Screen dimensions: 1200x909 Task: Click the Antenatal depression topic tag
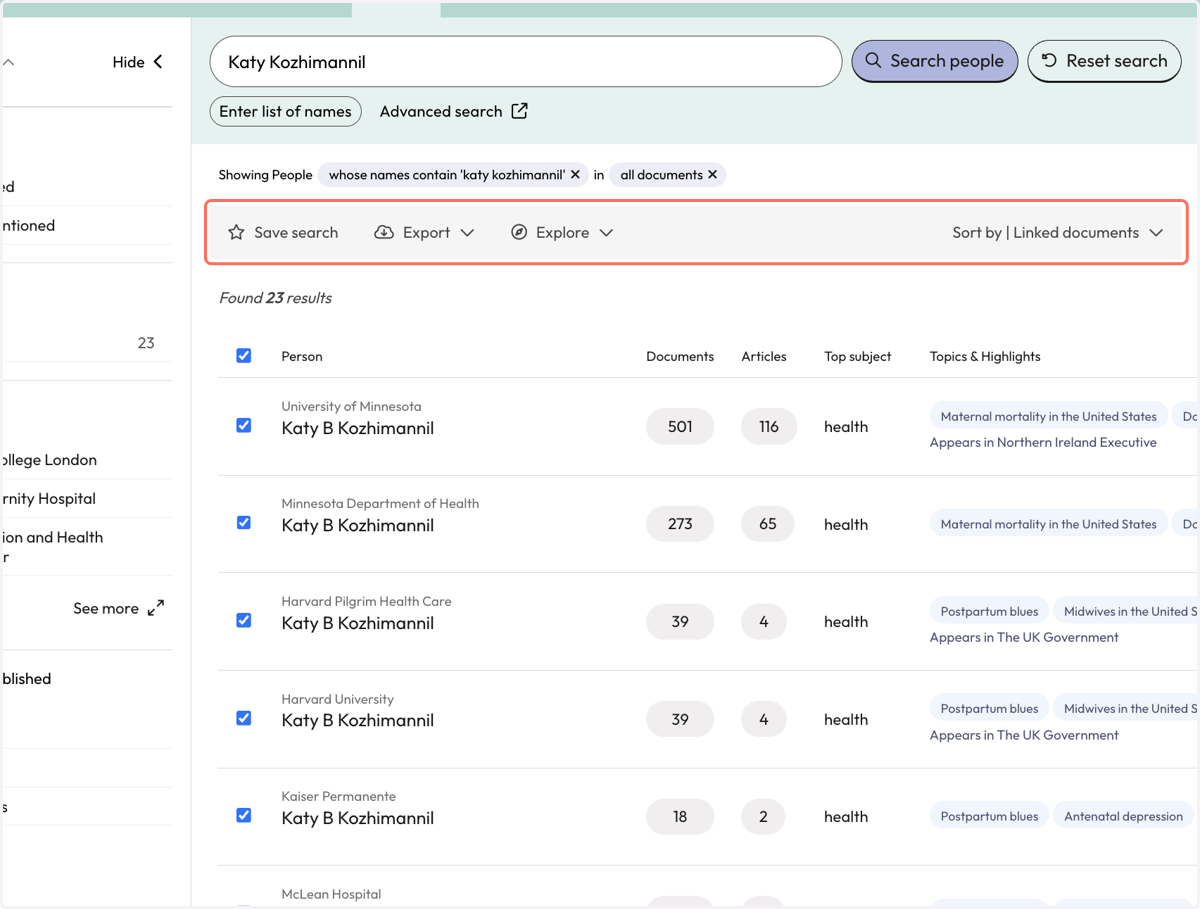[1124, 816]
